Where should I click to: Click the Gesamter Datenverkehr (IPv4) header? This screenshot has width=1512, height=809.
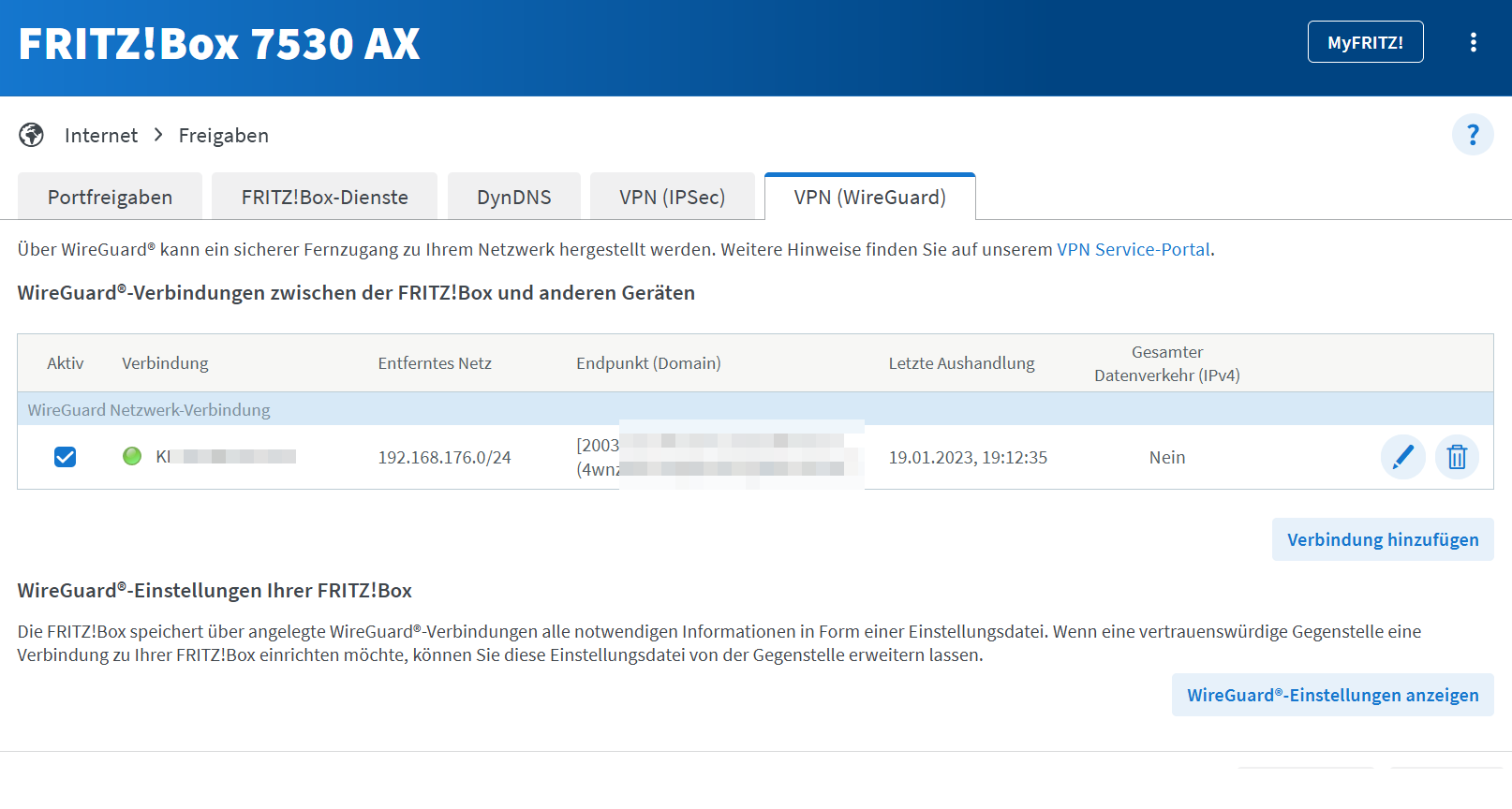pos(1167,363)
